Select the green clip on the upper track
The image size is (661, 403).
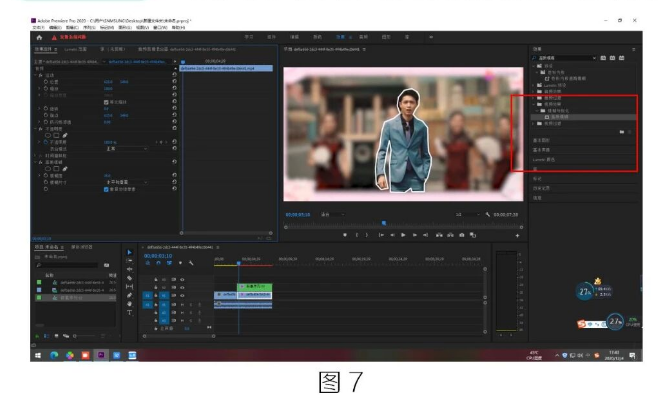coord(254,287)
